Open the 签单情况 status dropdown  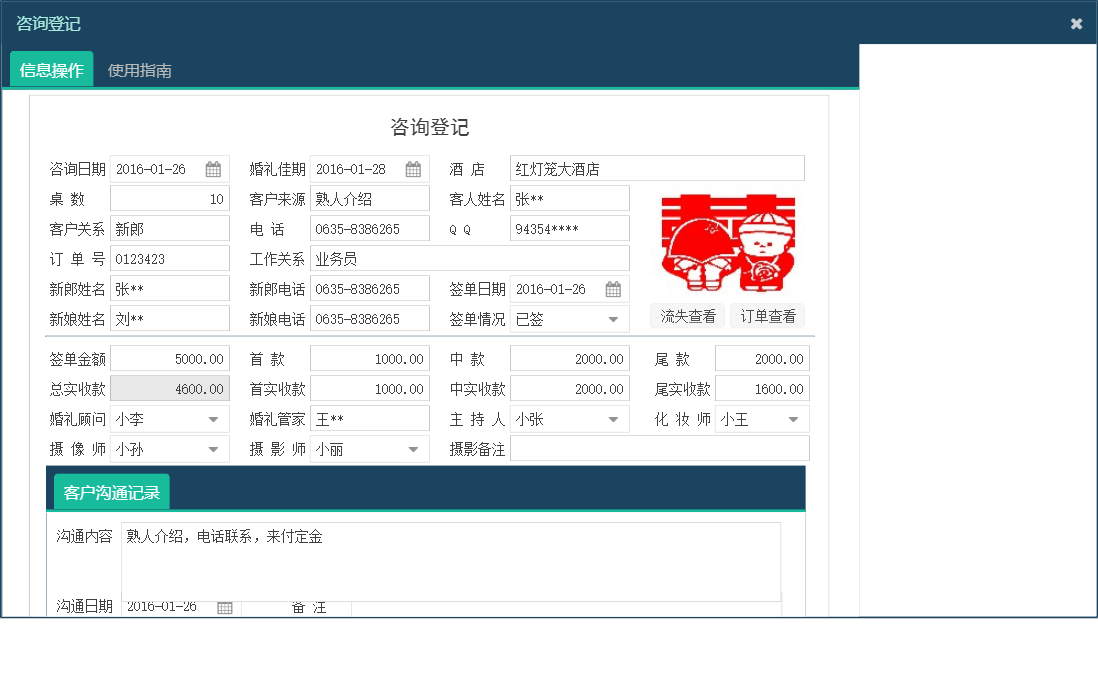click(611, 318)
